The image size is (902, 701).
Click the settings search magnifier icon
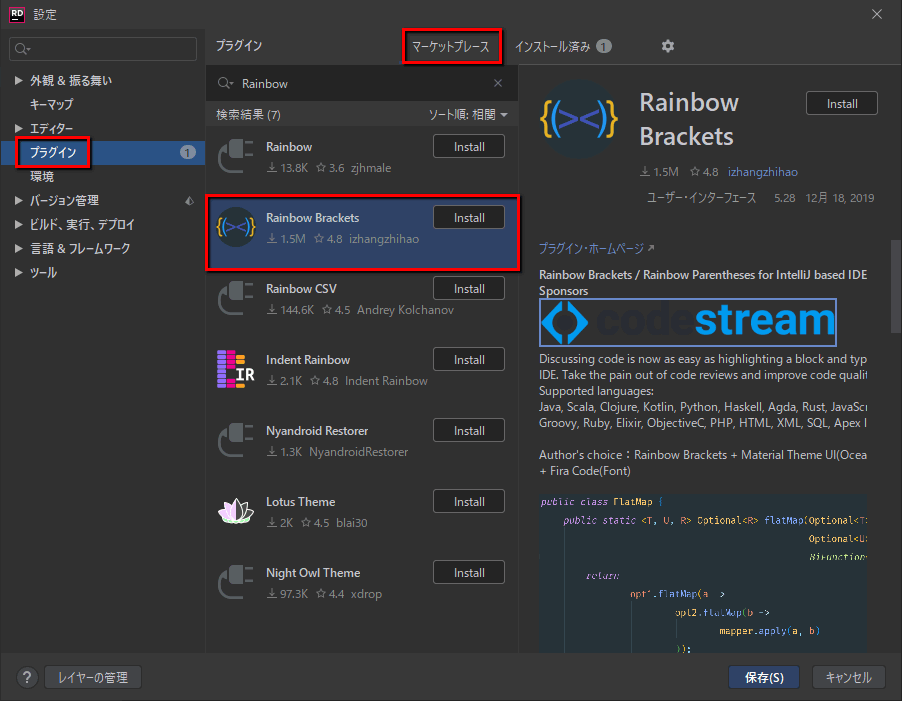pos(22,49)
